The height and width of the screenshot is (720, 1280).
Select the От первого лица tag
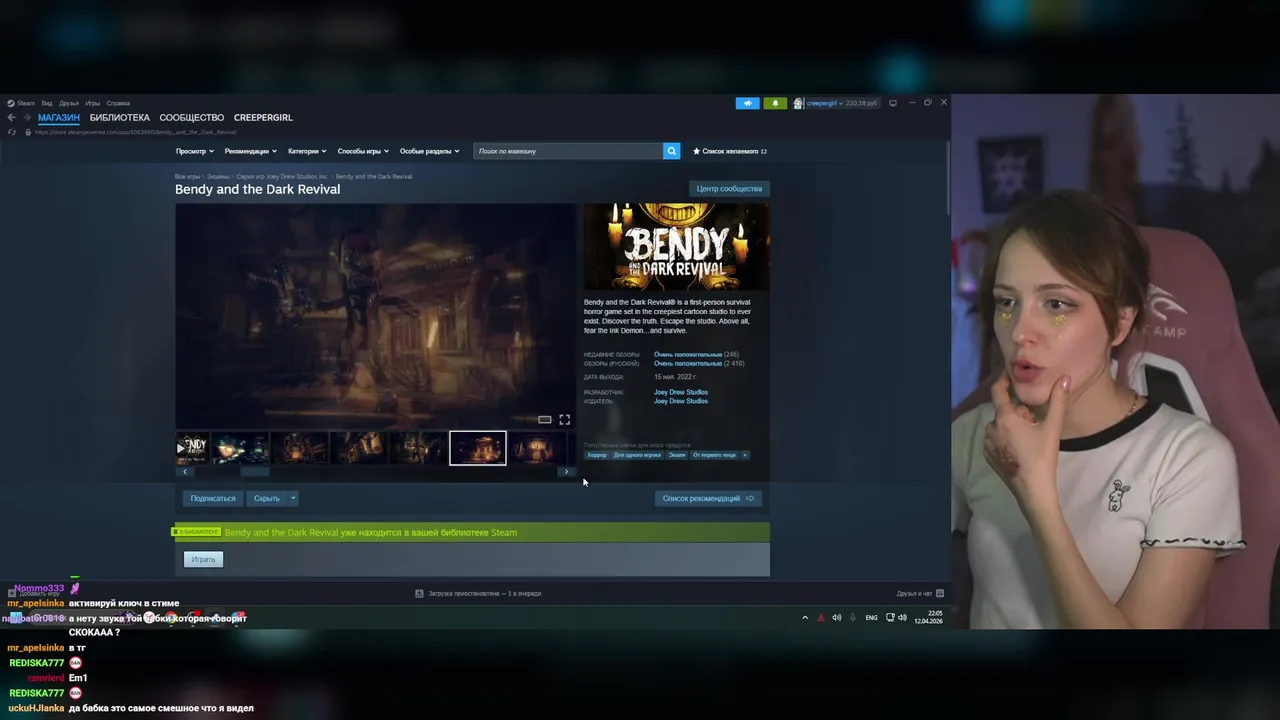714,455
